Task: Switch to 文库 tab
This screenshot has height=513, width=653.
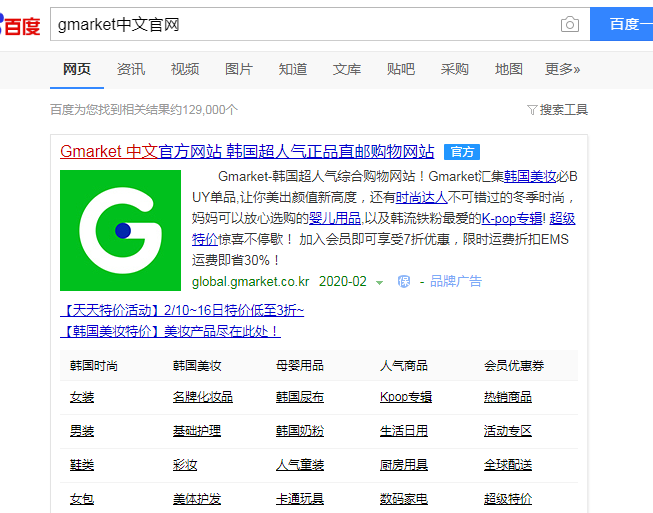Action: [346, 69]
